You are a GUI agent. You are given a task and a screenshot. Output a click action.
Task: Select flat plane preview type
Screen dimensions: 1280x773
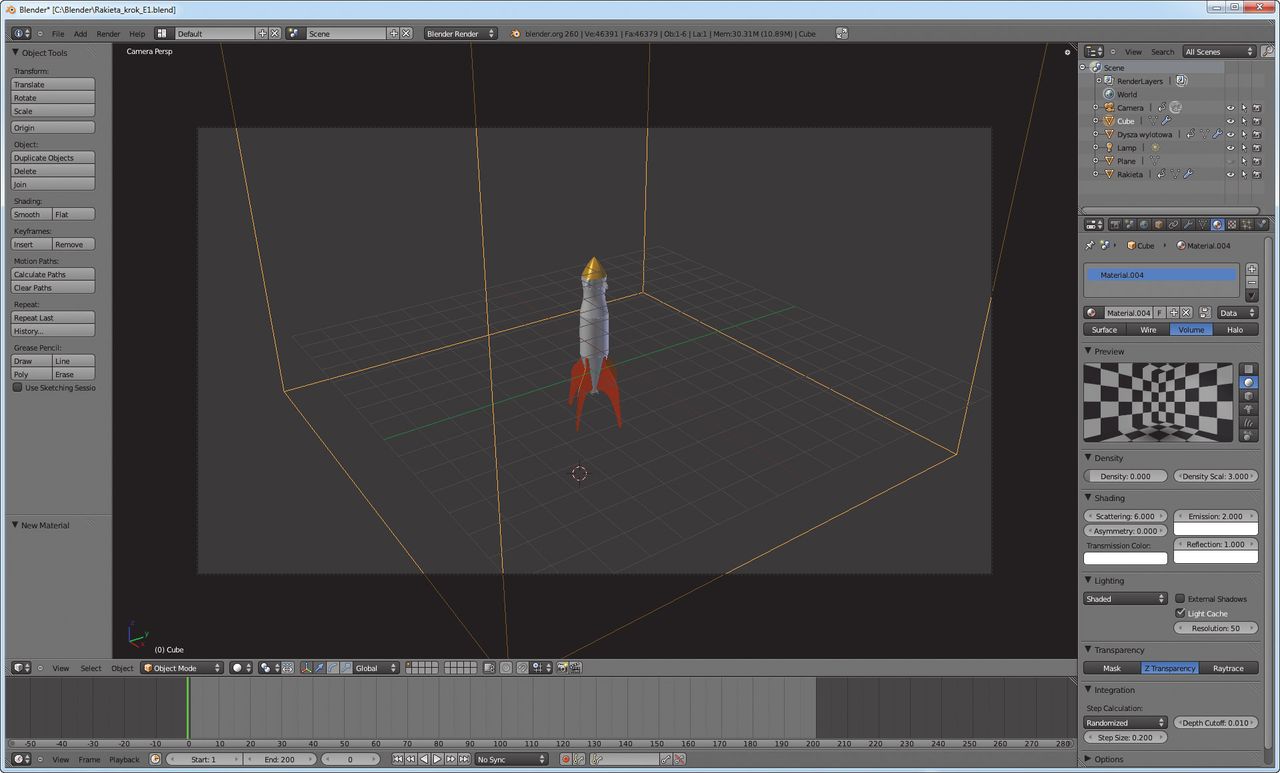1248,369
